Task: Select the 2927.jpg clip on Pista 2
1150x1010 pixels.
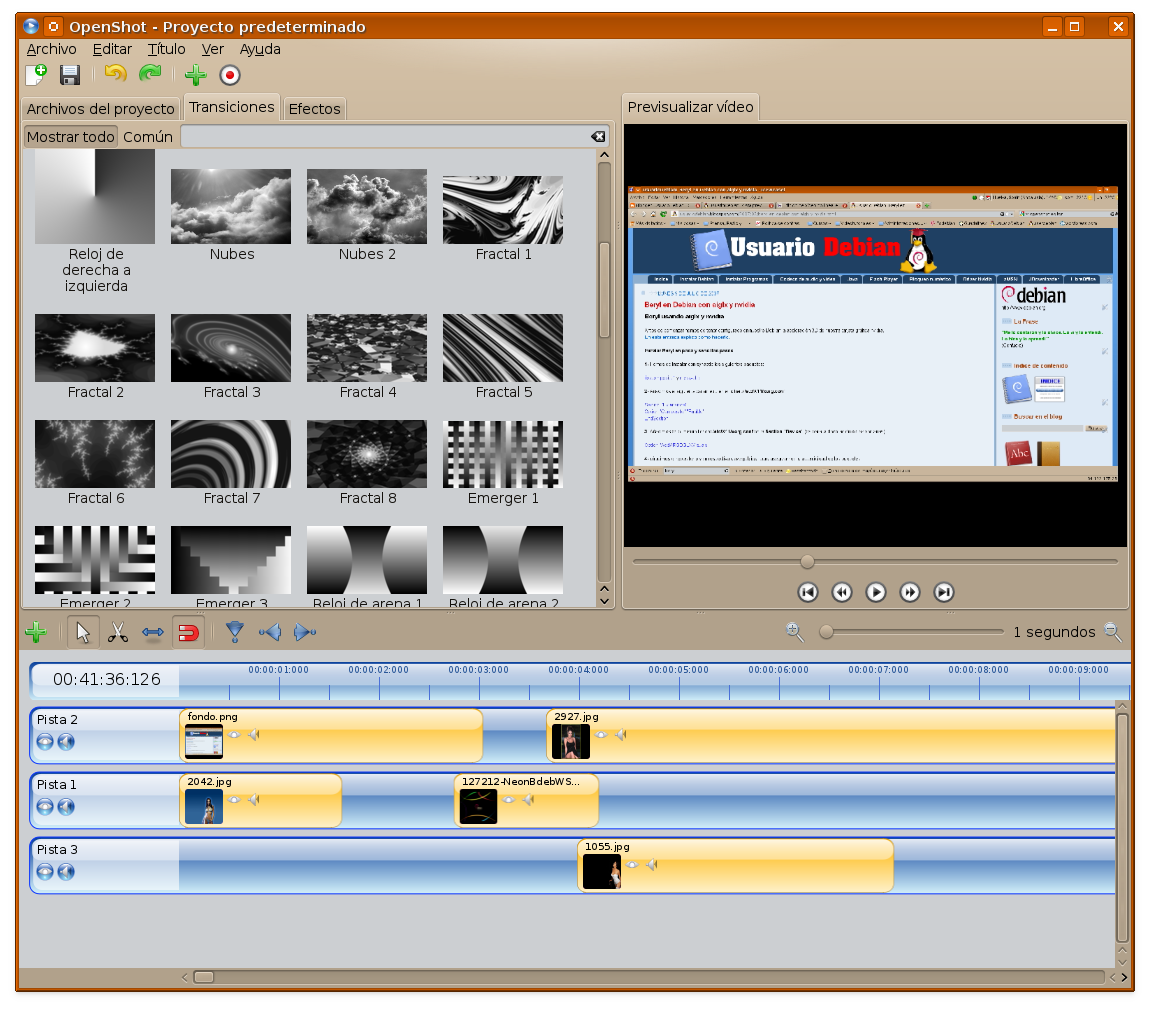Action: pos(831,736)
